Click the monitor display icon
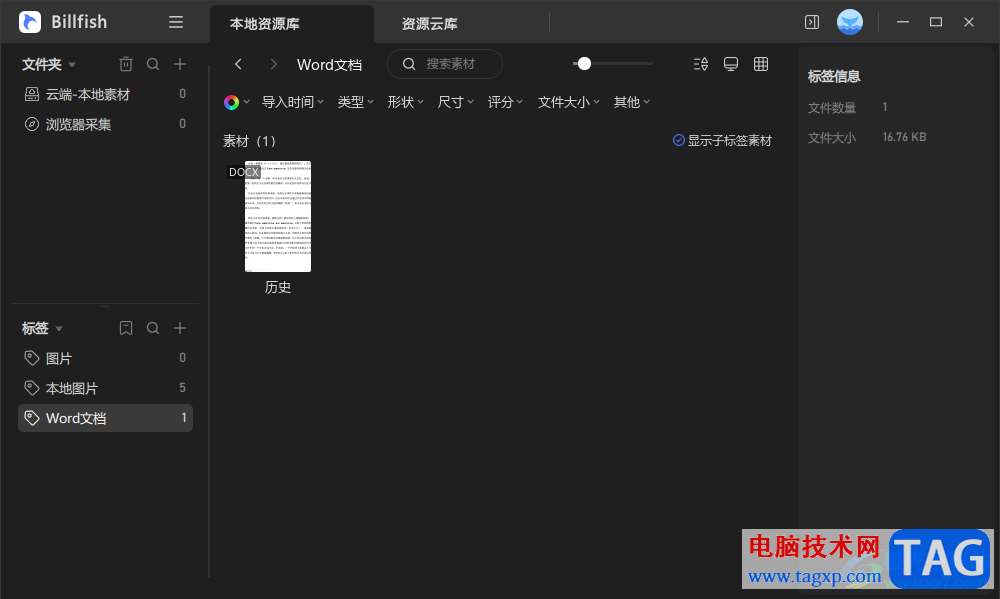 (731, 64)
